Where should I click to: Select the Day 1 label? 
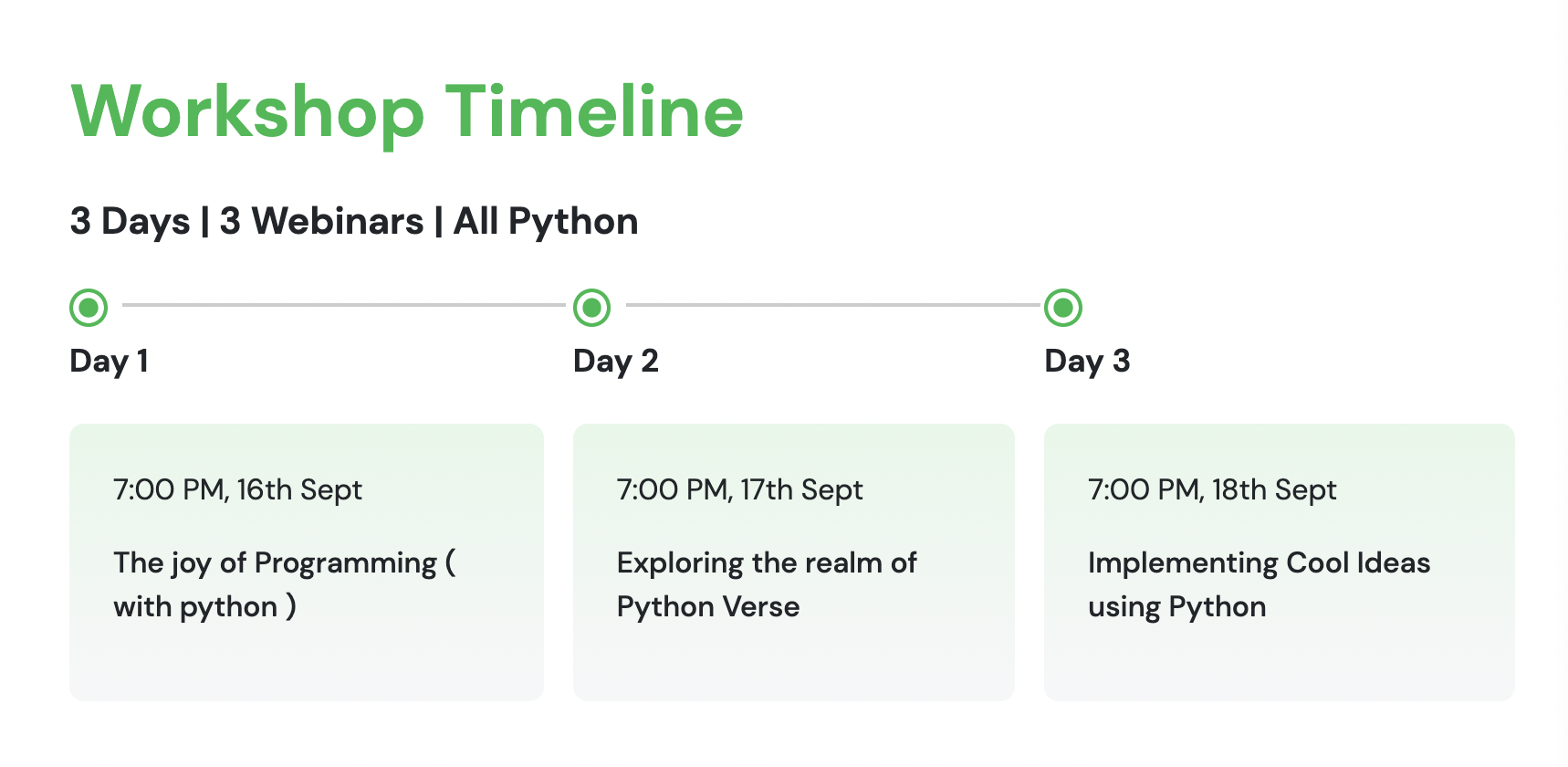point(109,362)
